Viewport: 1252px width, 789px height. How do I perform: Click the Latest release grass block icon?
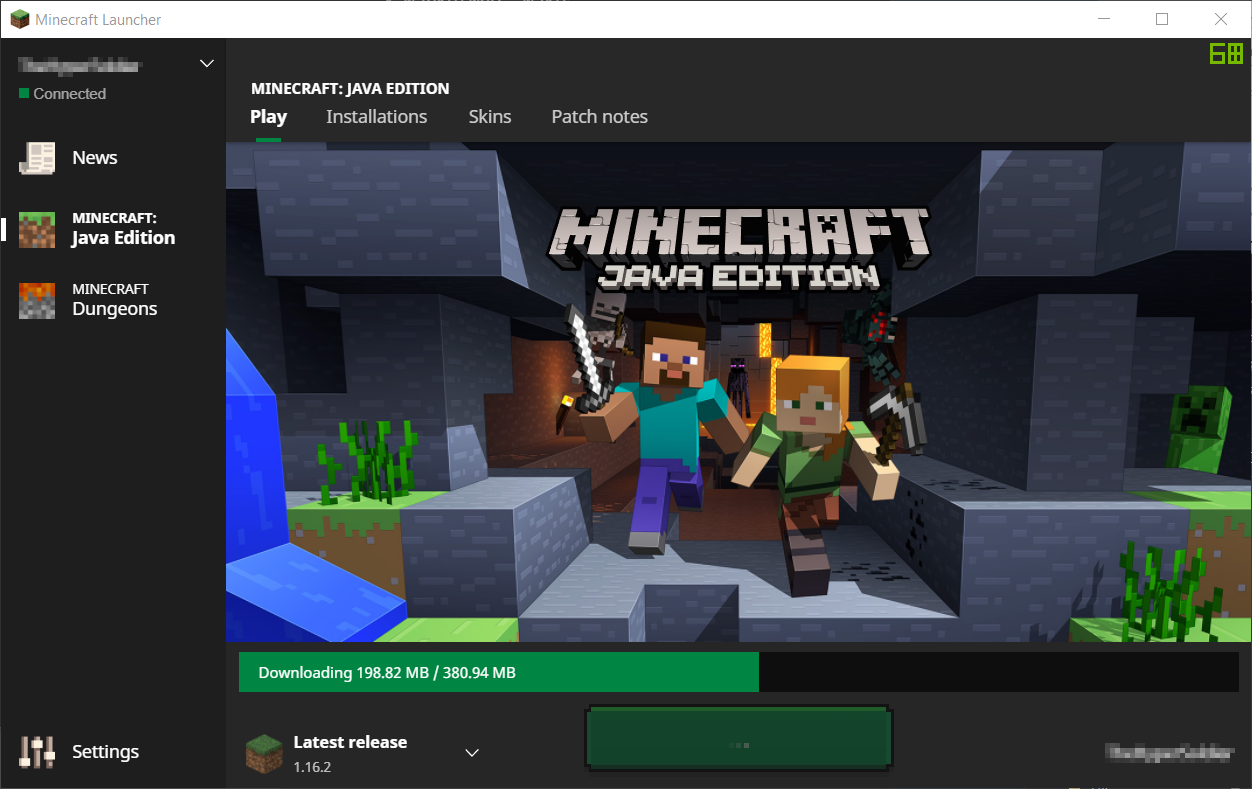(x=264, y=753)
